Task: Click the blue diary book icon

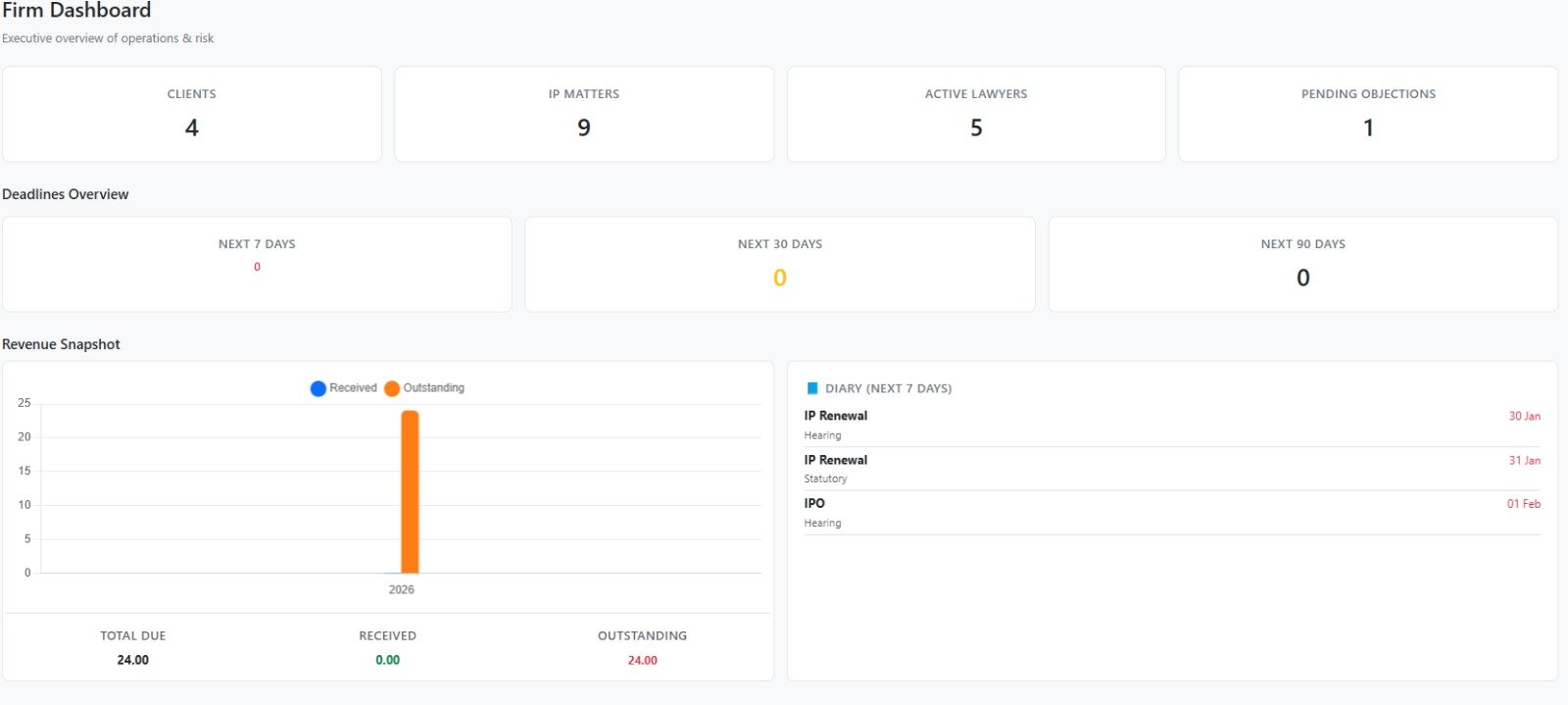Action: 811,388
